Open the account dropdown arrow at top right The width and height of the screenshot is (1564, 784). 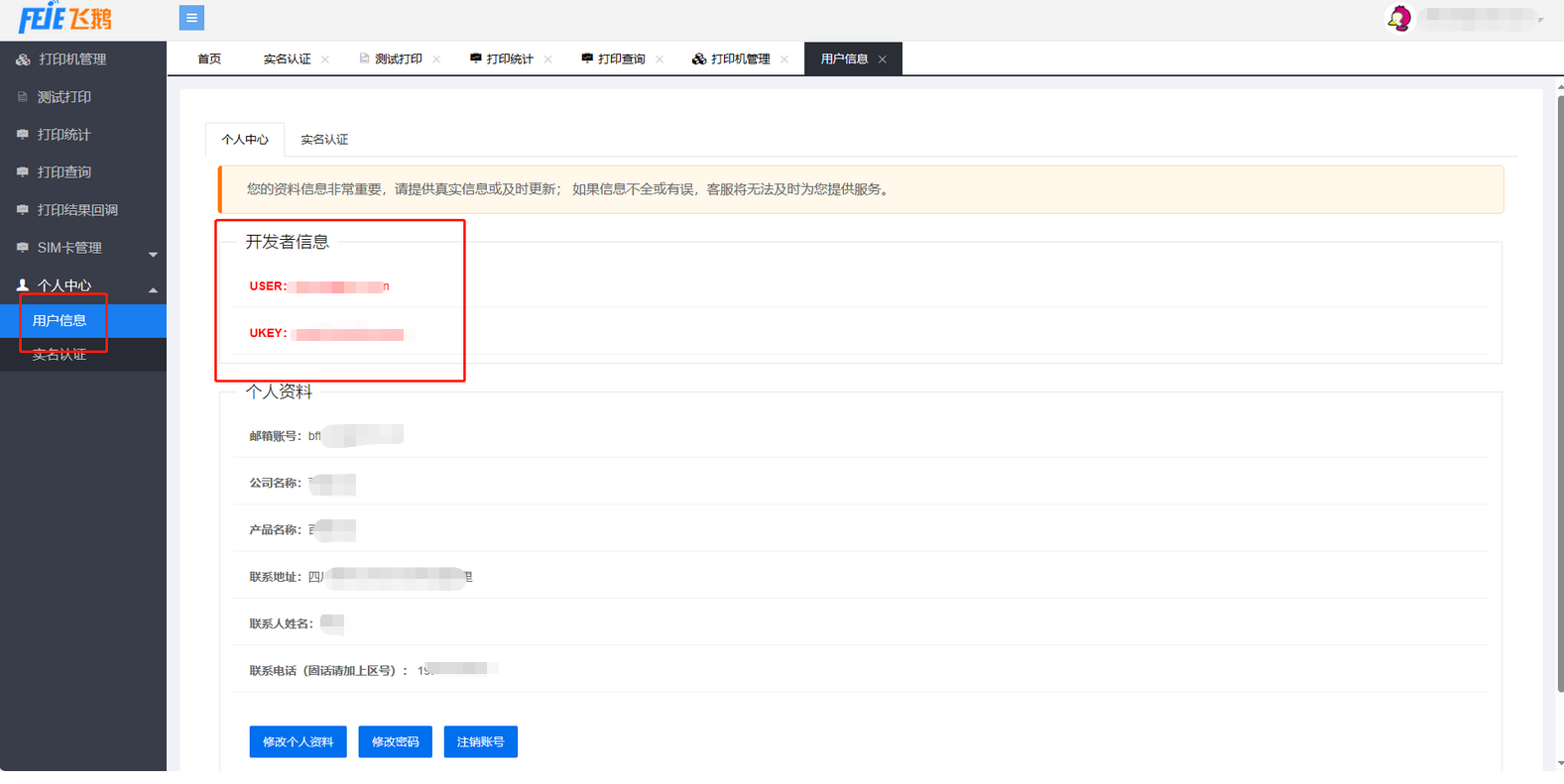click(x=1540, y=20)
